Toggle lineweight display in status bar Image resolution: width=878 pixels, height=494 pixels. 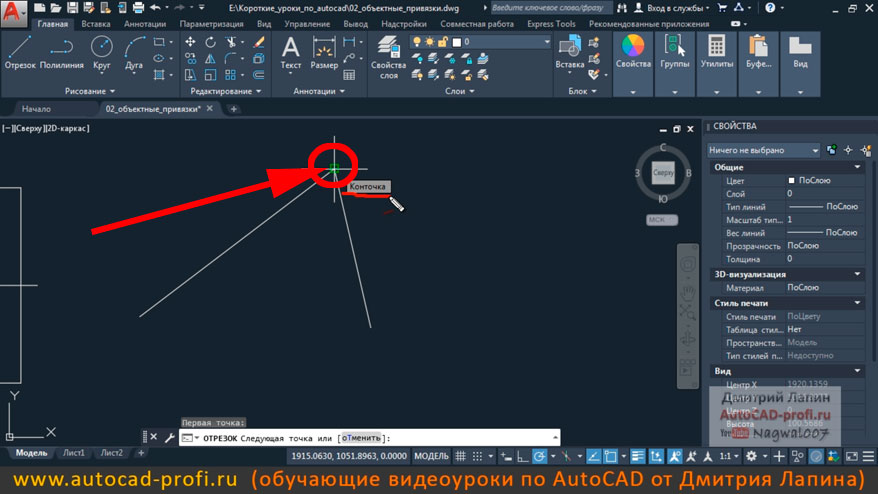[637, 456]
